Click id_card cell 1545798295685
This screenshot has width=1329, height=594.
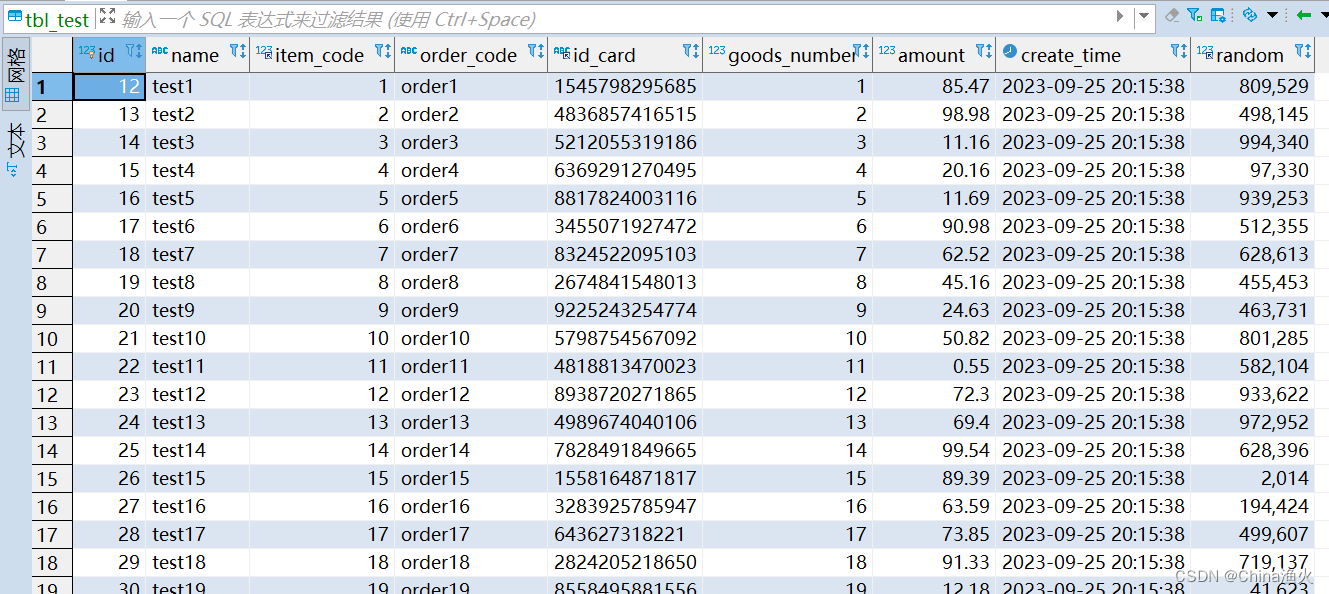click(x=625, y=86)
